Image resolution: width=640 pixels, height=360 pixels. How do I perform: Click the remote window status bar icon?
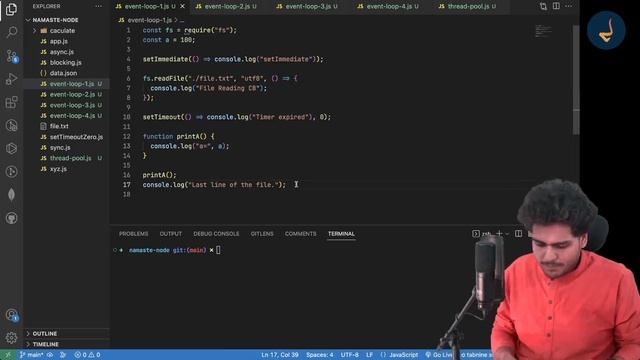[8, 355]
